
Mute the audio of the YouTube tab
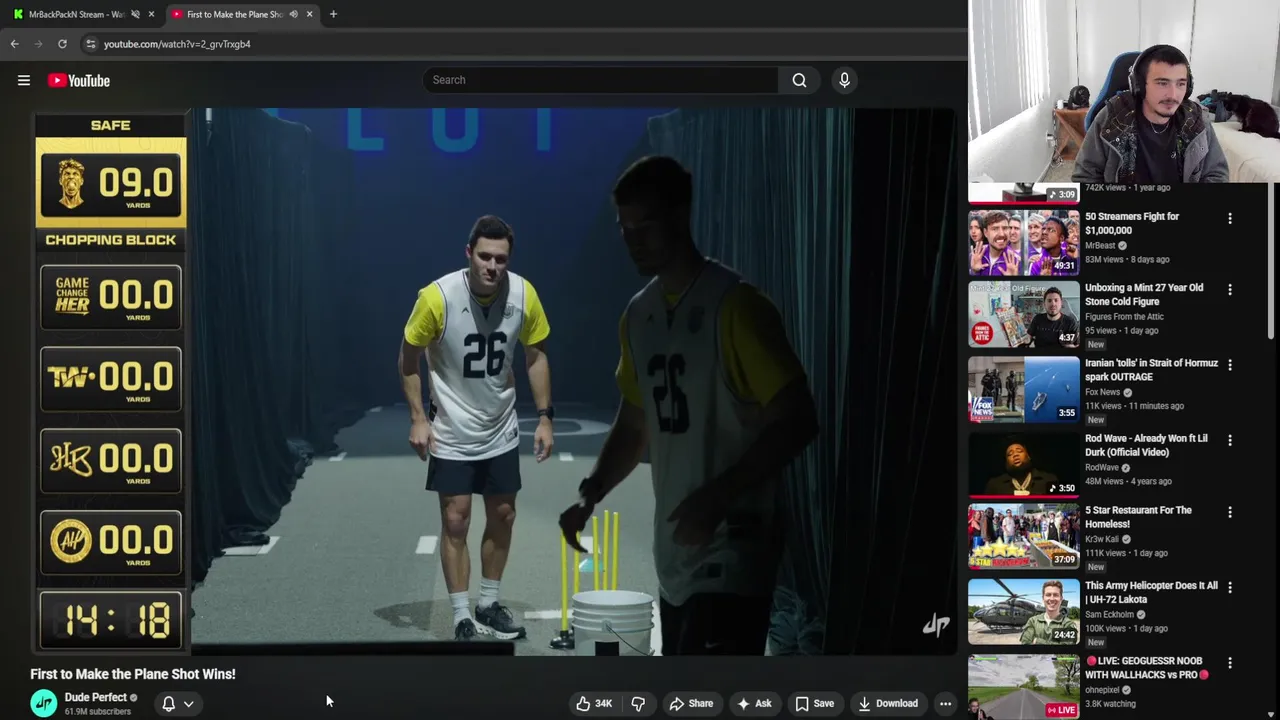point(293,14)
